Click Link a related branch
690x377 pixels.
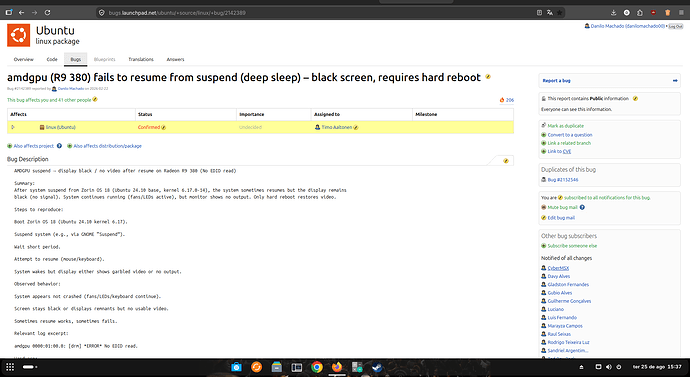(569, 143)
